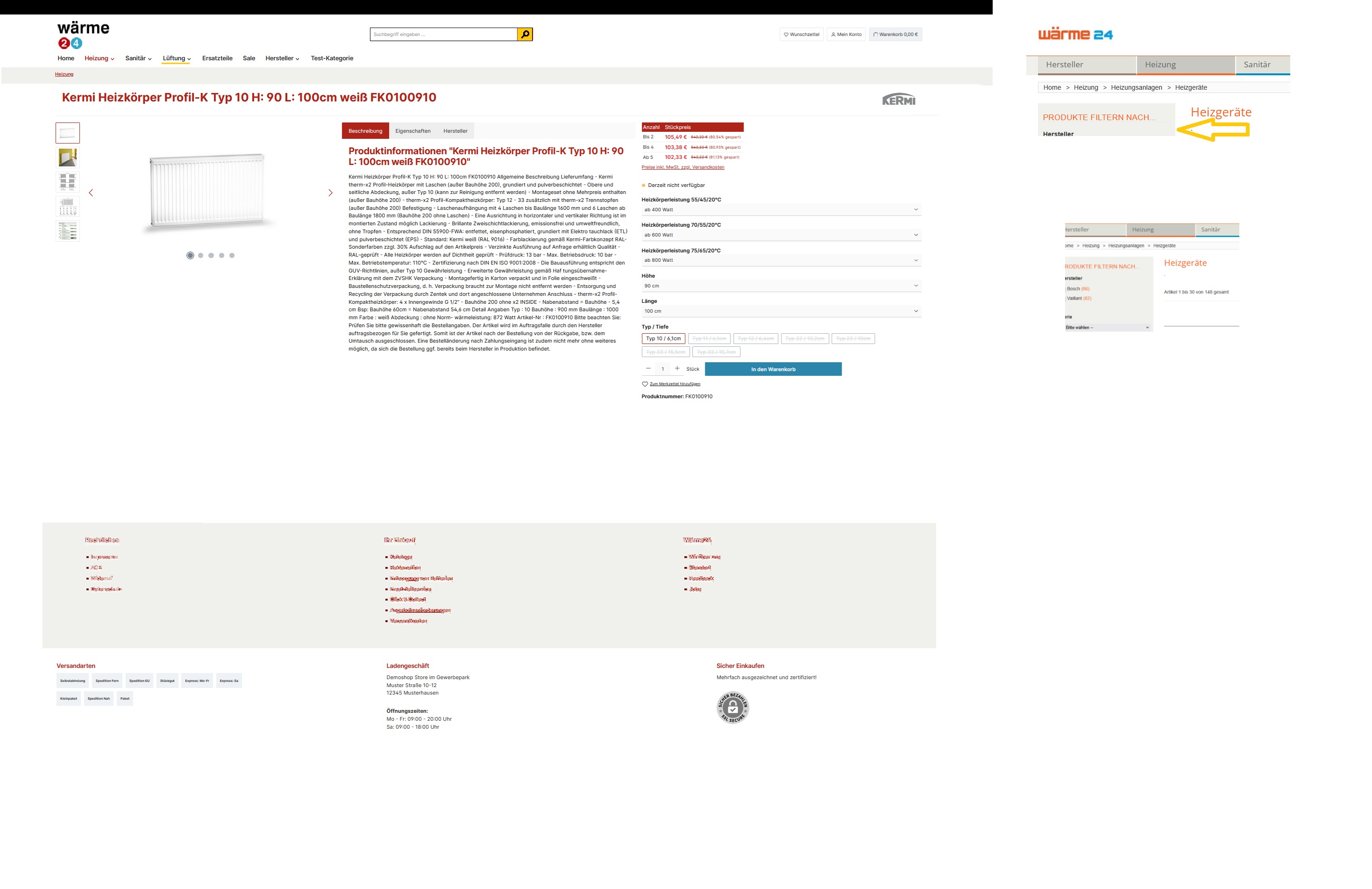Open the Höhe 90 cm dropdown

click(x=781, y=286)
